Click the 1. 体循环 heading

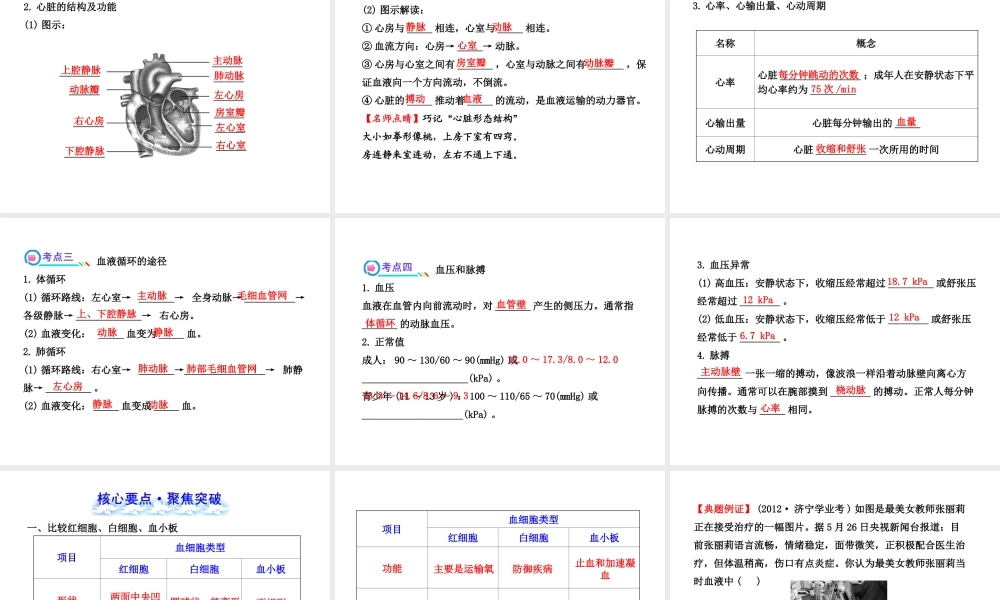(44, 279)
